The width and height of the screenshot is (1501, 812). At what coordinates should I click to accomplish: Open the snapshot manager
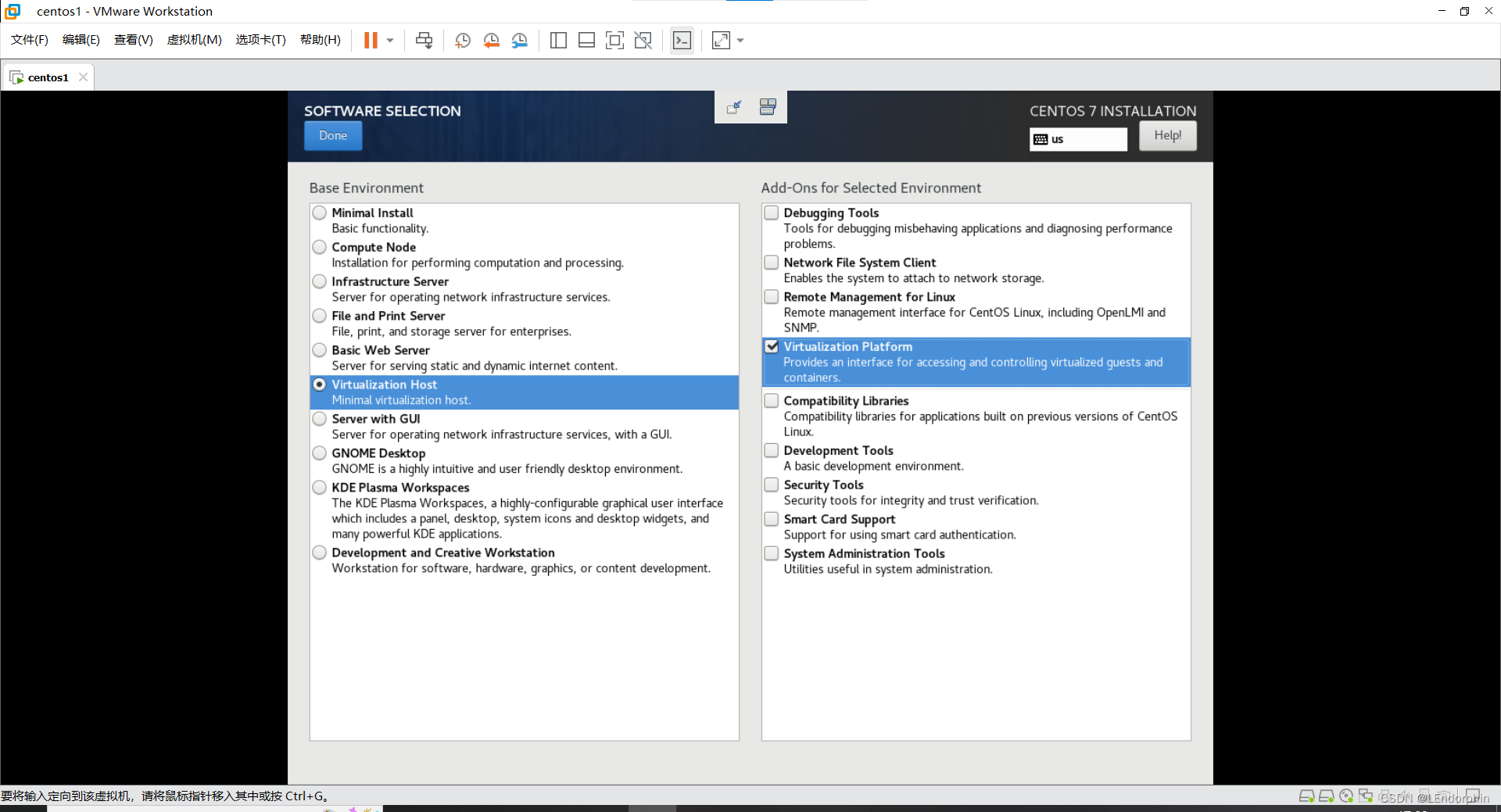(520, 40)
